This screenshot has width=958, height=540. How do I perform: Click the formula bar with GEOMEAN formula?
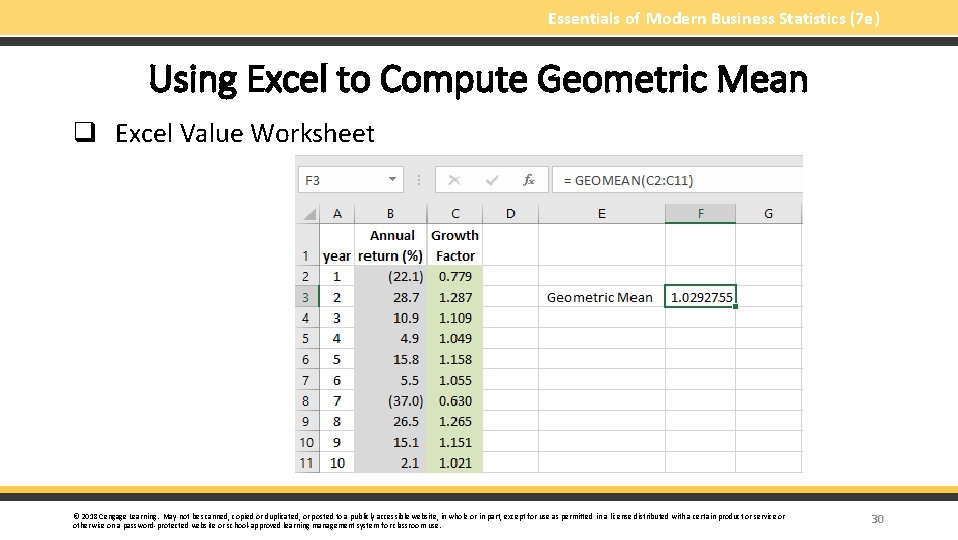pos(677,180)
